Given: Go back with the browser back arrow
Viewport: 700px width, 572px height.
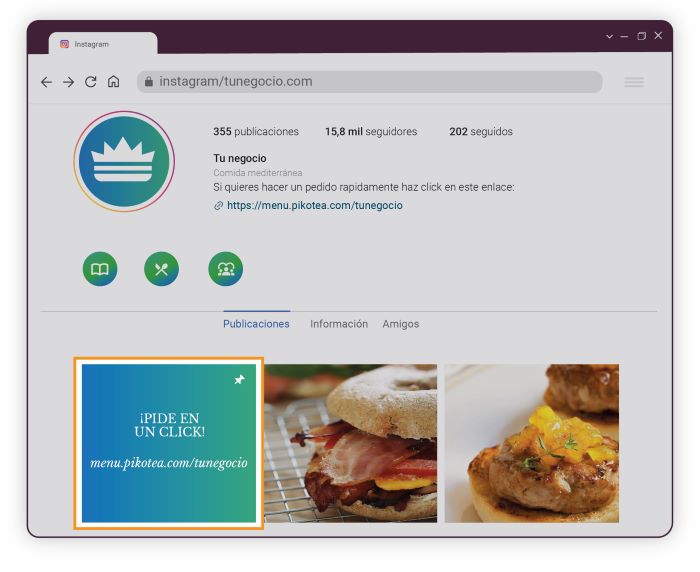Looking at the screenshot, I should coord(46,82).
